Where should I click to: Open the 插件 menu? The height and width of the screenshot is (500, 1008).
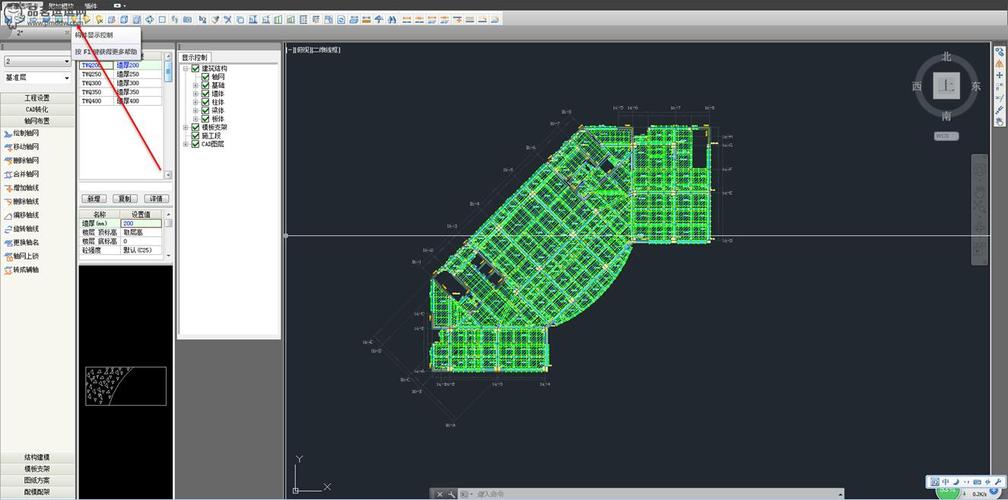point(91,5)
